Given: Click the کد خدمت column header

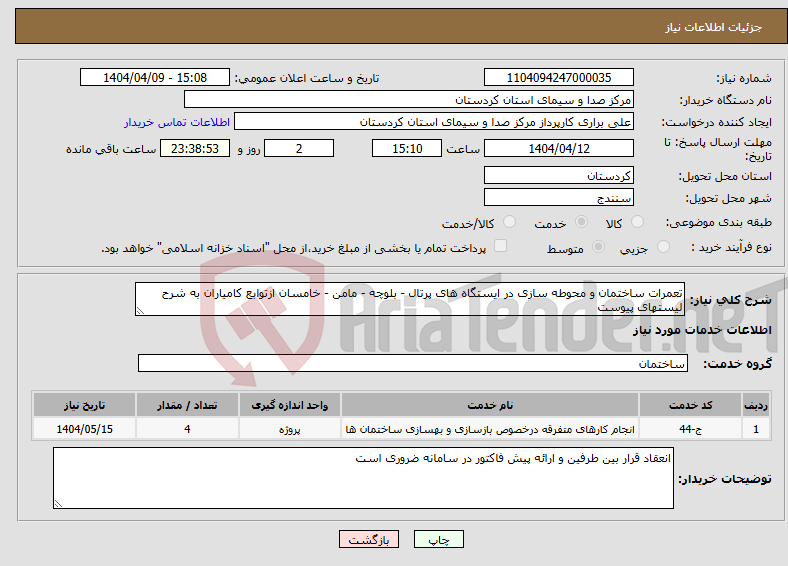Looking at the screenshot, I should (691, 405).
